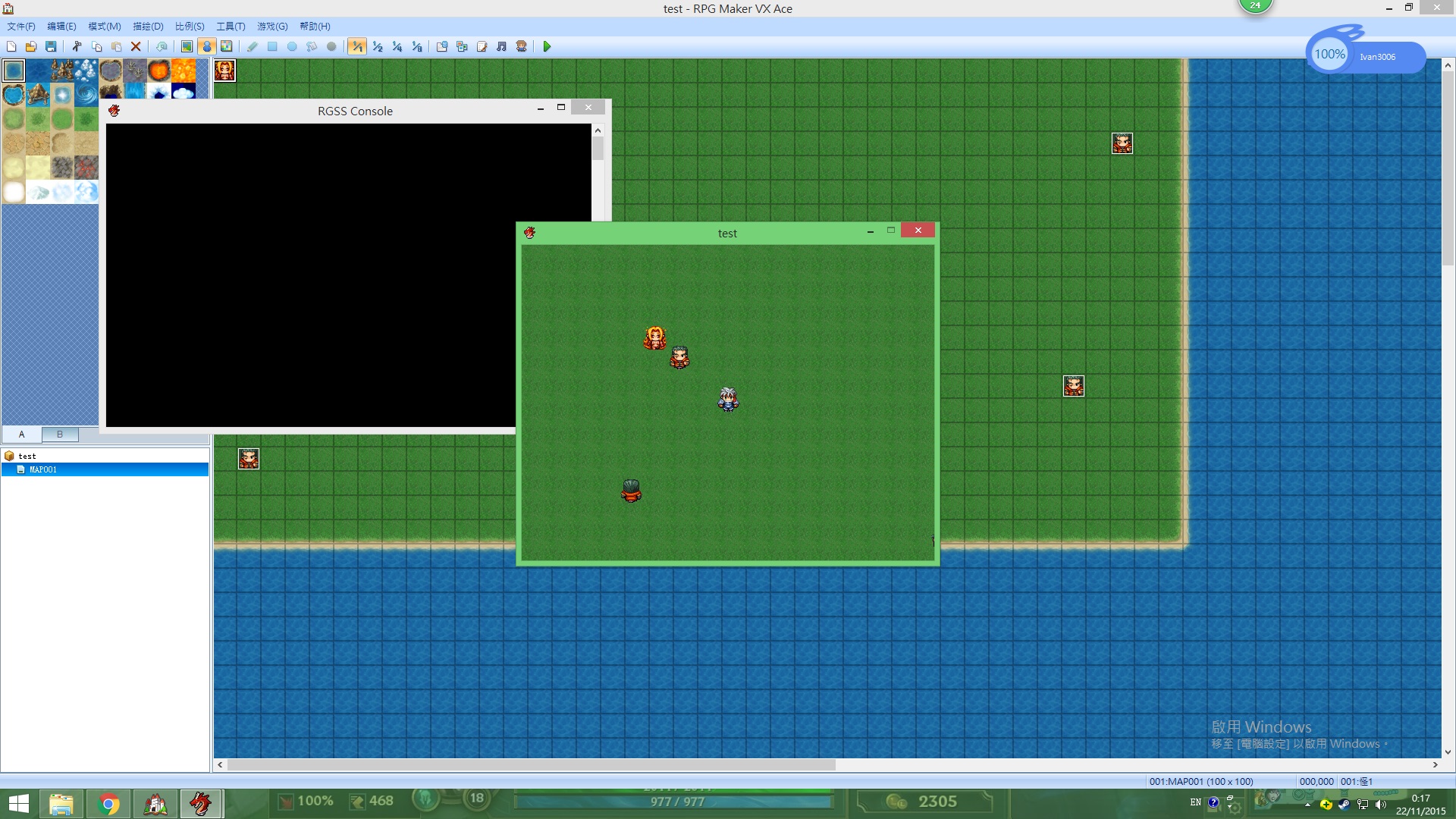Viewport: 1456px width, 819px height.
Task: Select the Flood Fill tool
Action: 312,47
